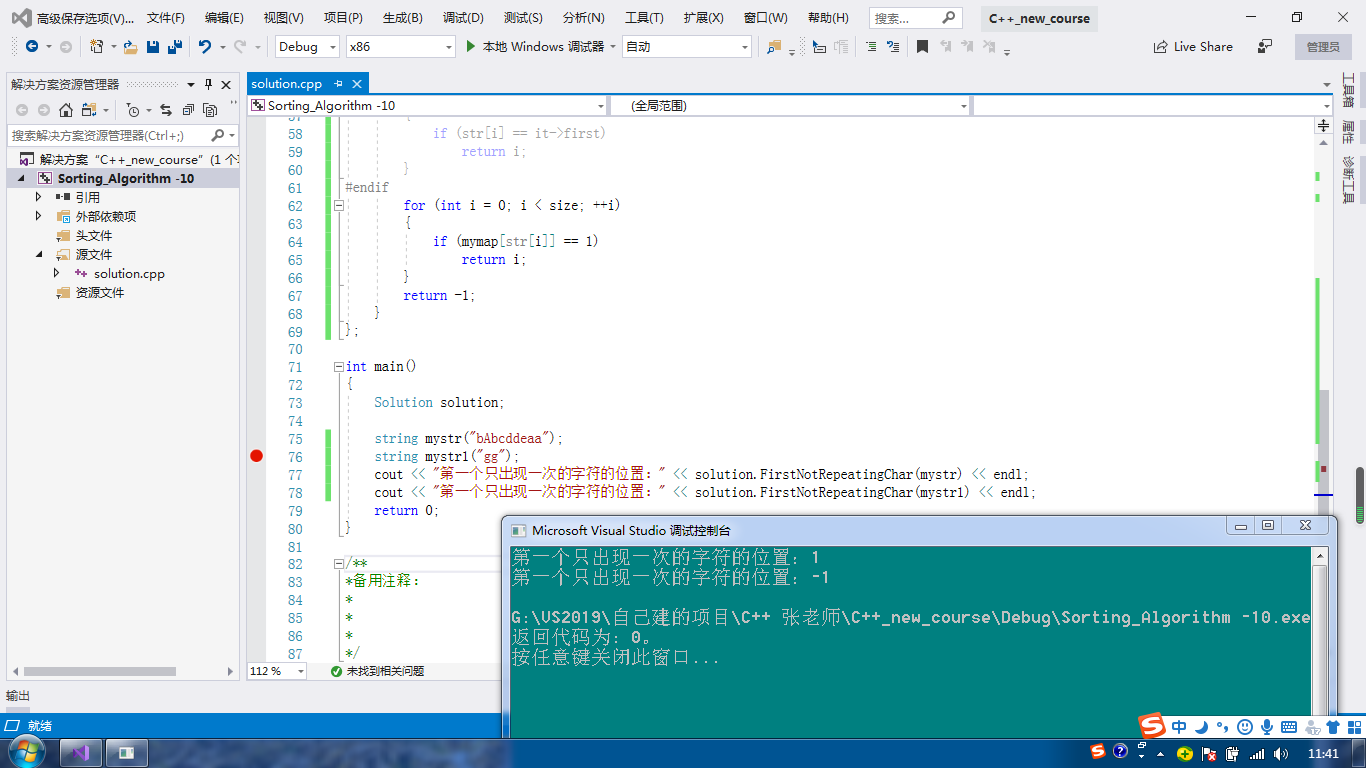Screen dimensions: 1366x768
Task: Toggle Sogou punctuation mode icon
Action: (x=1223, y=727)
